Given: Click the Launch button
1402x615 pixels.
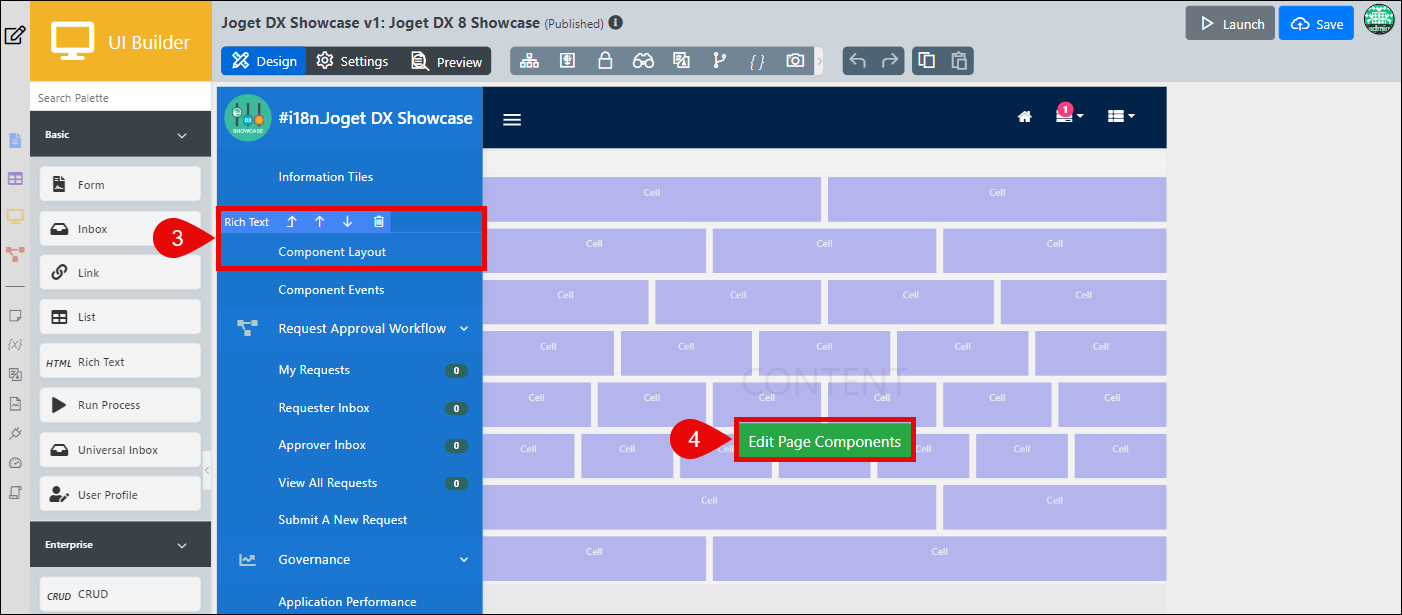Looking at the screenshot, I should tap(1230, 23).
